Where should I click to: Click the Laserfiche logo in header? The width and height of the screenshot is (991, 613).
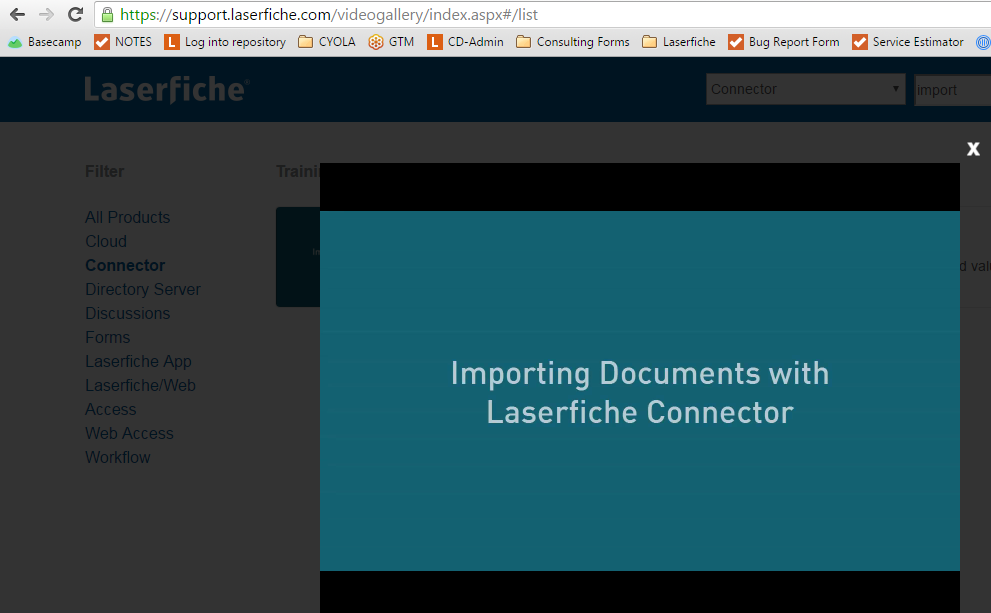pyautogui.click(x=167, y=89)
